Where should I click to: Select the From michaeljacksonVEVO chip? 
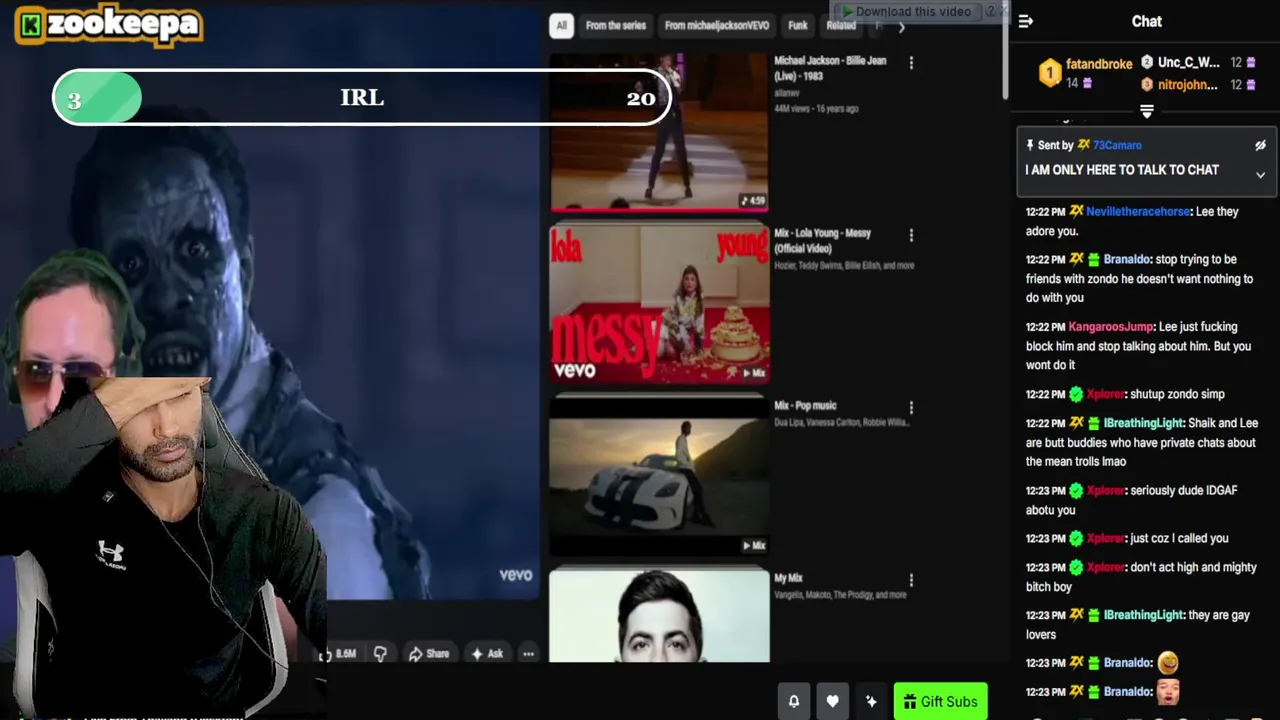(717, 26)
